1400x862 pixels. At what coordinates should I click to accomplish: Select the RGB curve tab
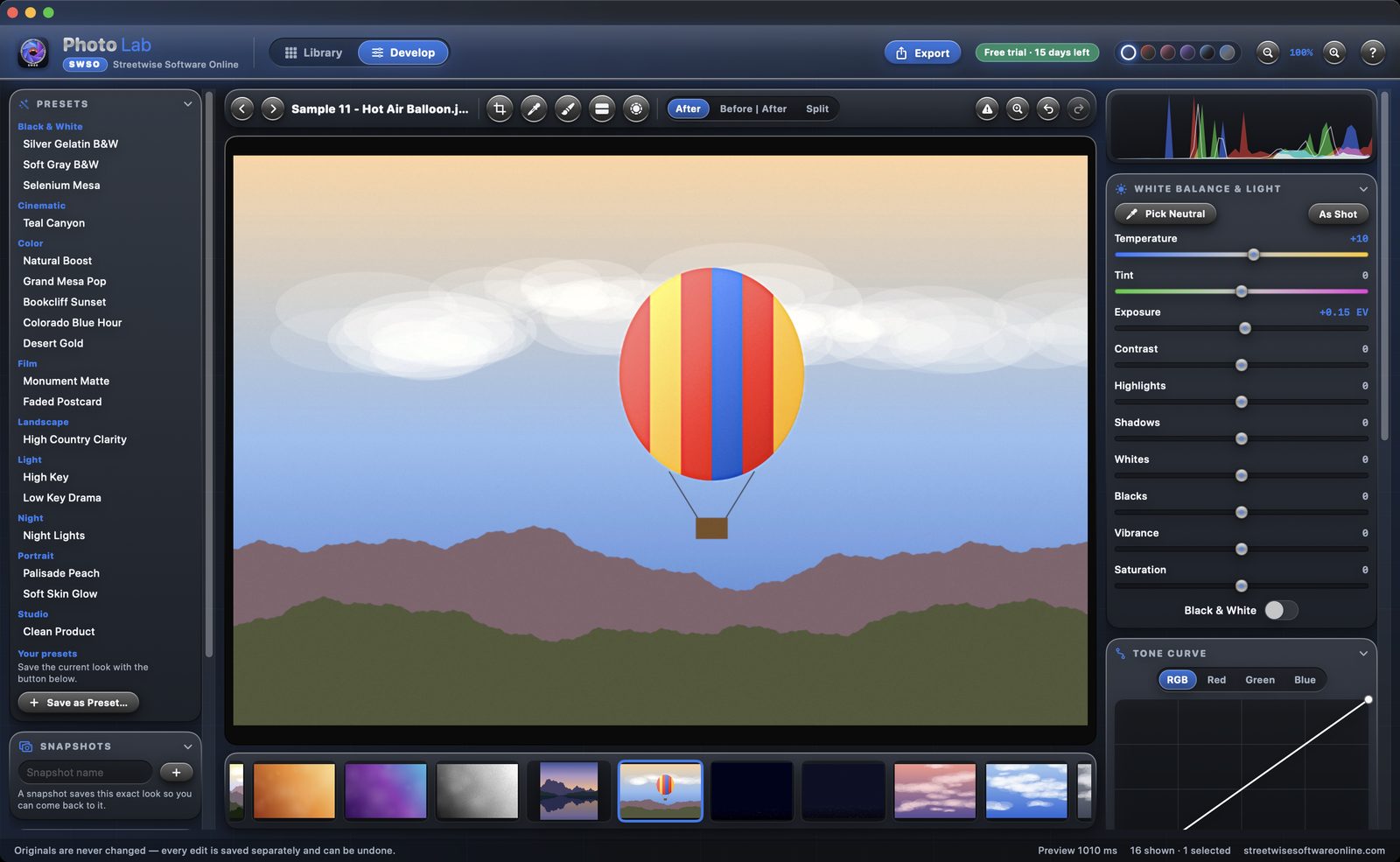[x=1178, y=680]
